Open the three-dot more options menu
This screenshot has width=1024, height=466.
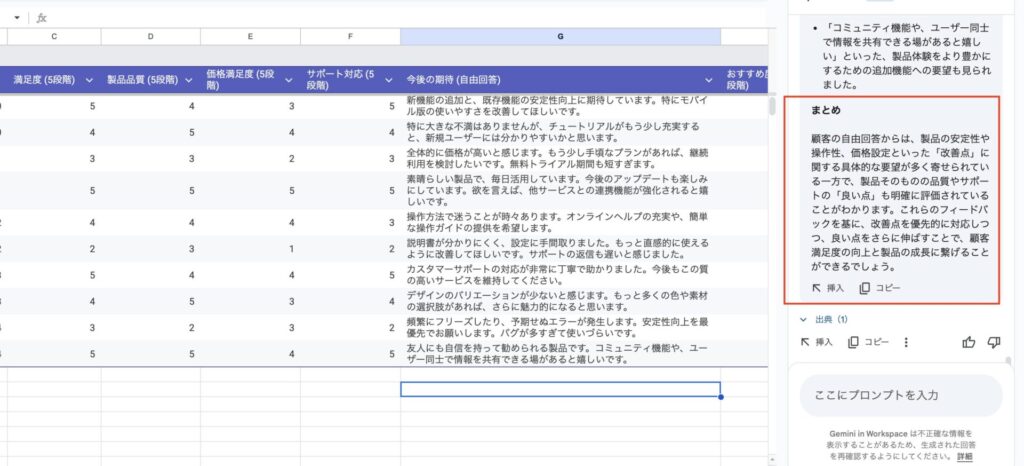[906, 342]
